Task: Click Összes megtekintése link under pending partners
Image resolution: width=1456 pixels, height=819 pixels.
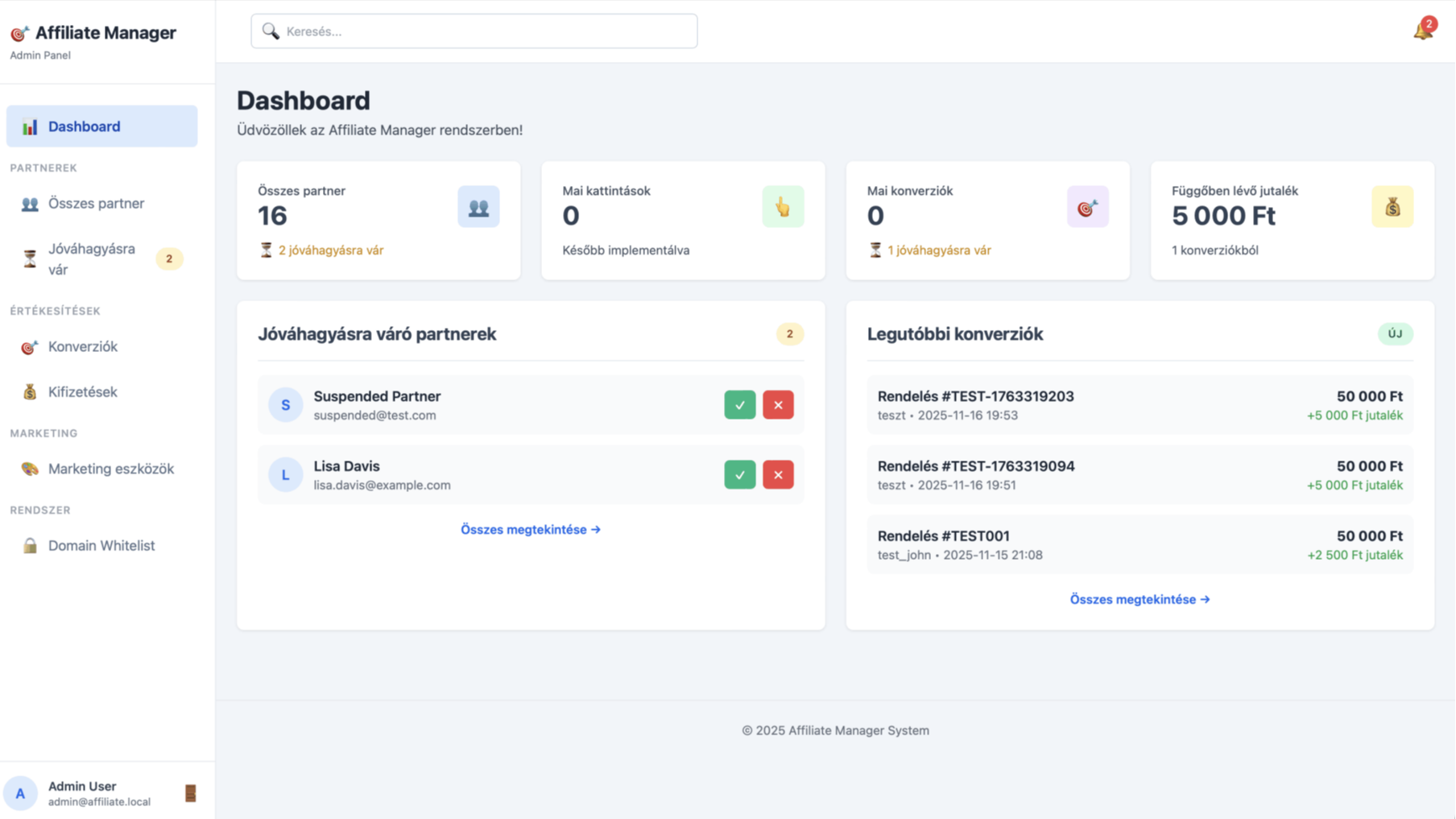Action: pyautogui.click(x=530, y=530)
